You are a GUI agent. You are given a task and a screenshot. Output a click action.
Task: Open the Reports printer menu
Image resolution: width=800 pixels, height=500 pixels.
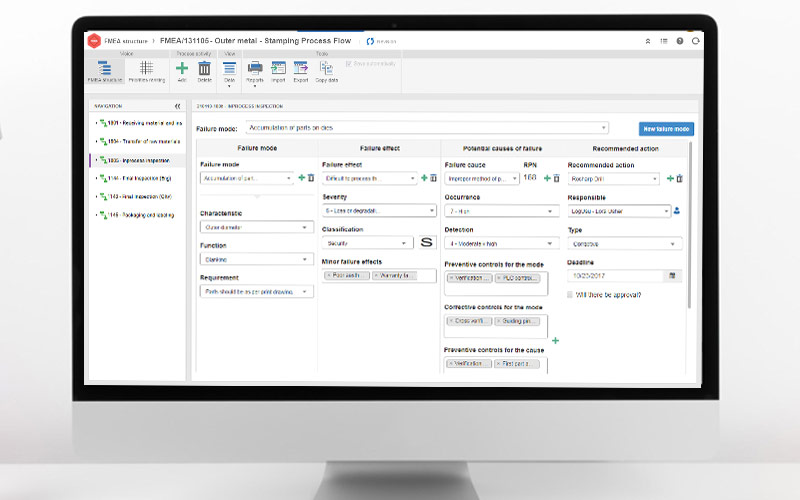pyautogui.click(x=255, y=69)
